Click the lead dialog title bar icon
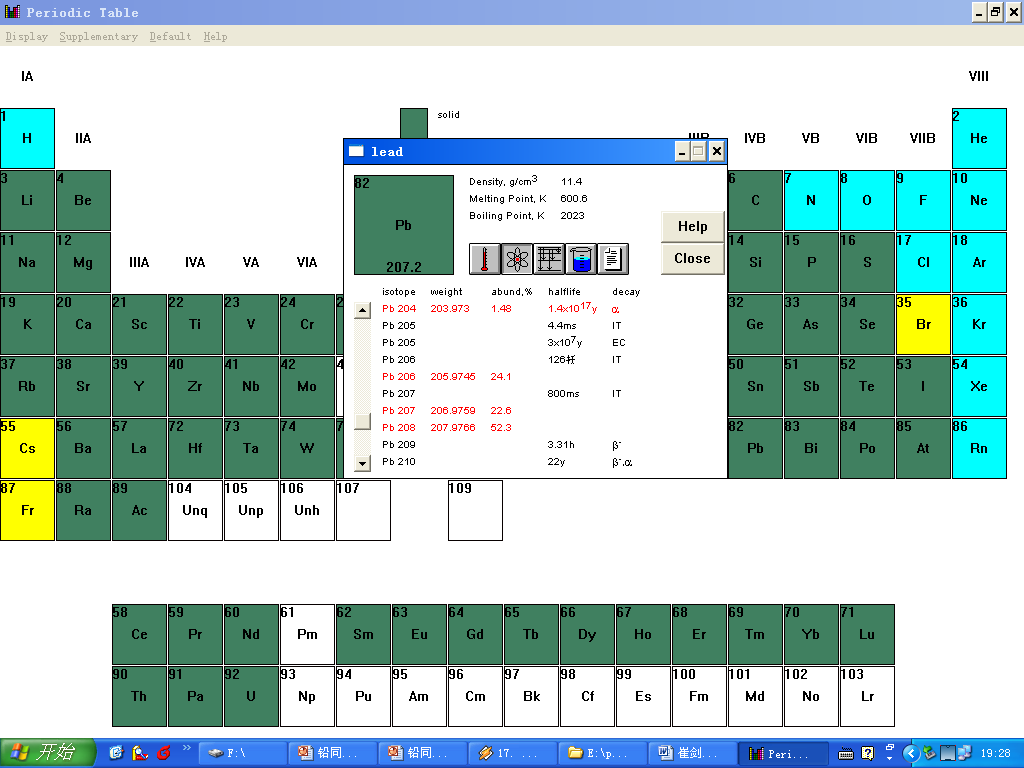Screen dimensions: 1024x768 point(356,152)
